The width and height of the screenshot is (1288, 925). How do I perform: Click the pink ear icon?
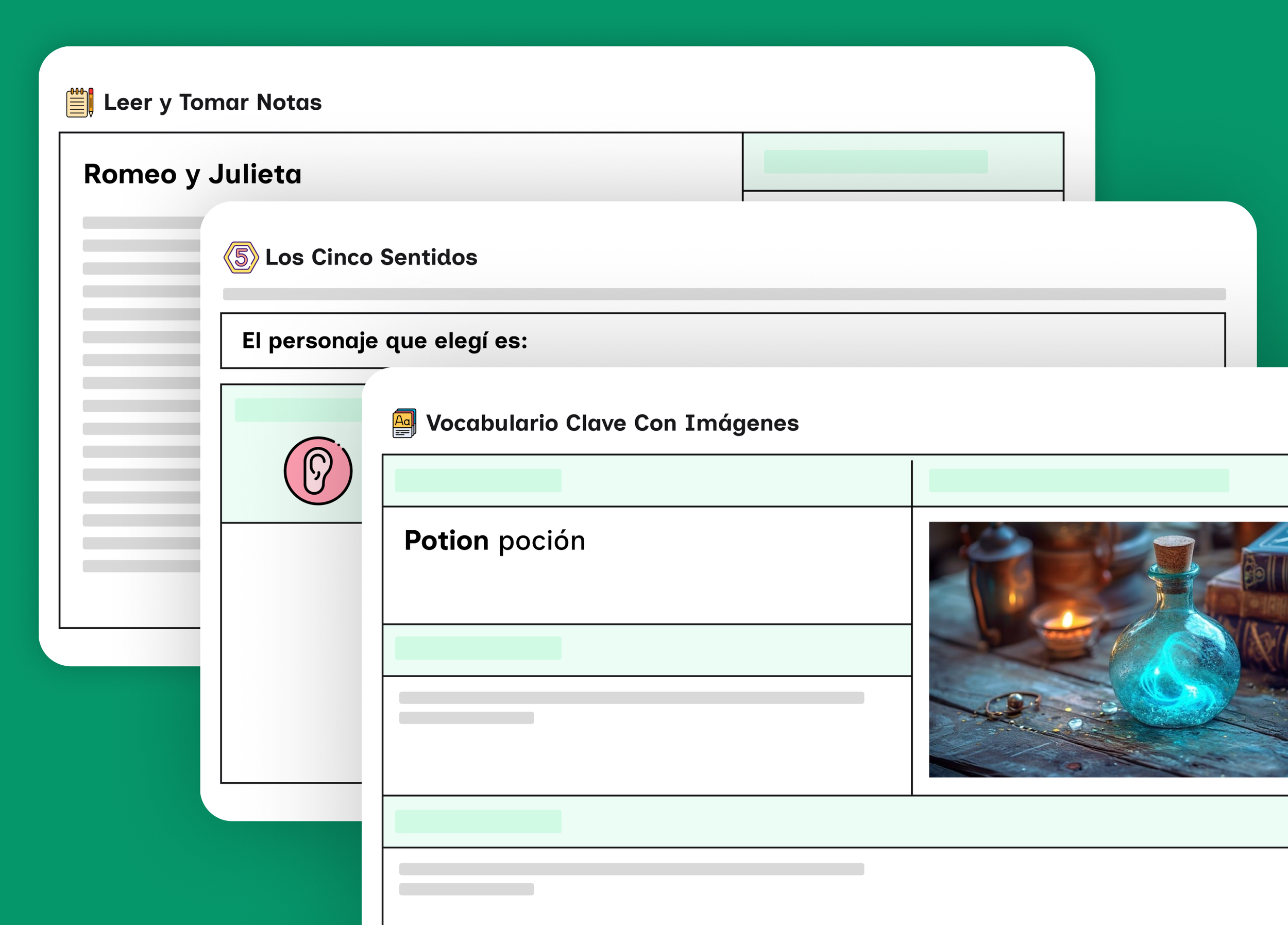318,471
